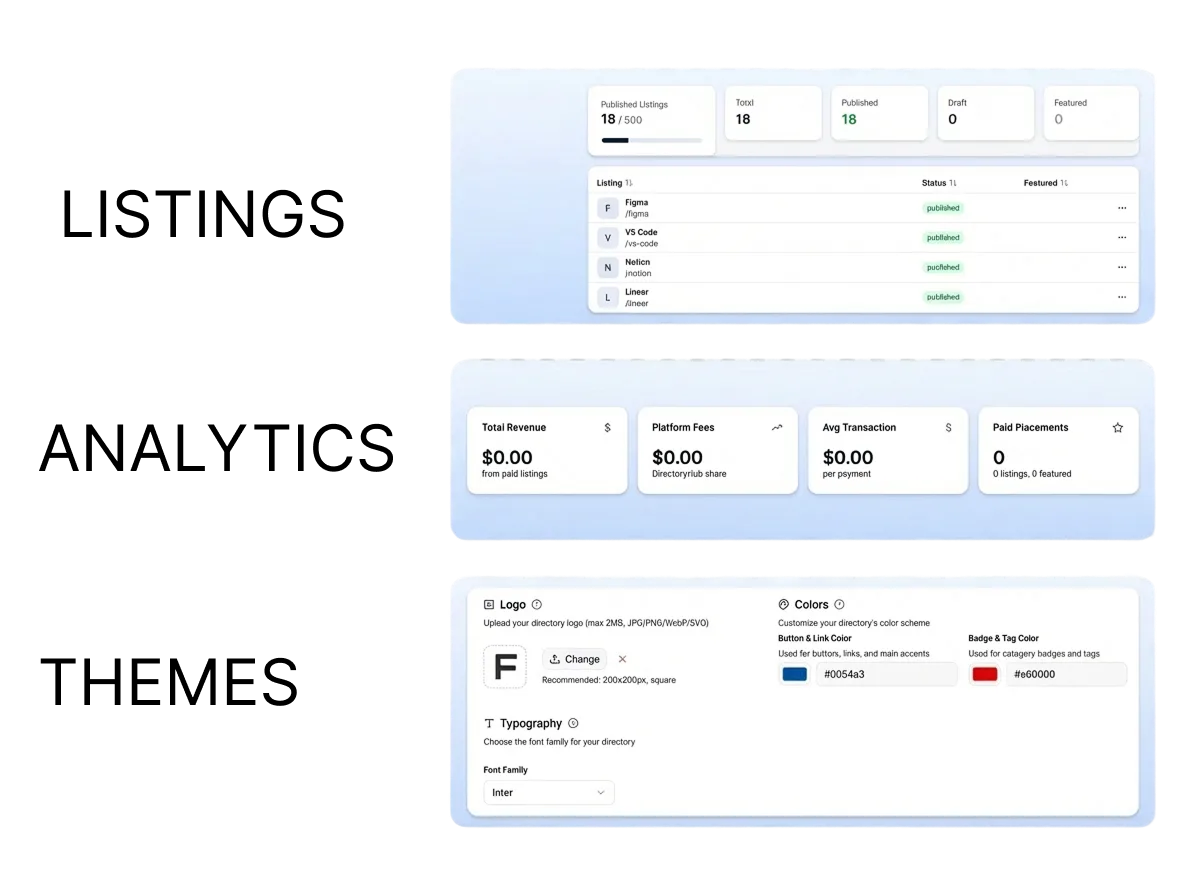
Task: Click the dollar icon on Total Revenue card
Action: click(607, 427)
